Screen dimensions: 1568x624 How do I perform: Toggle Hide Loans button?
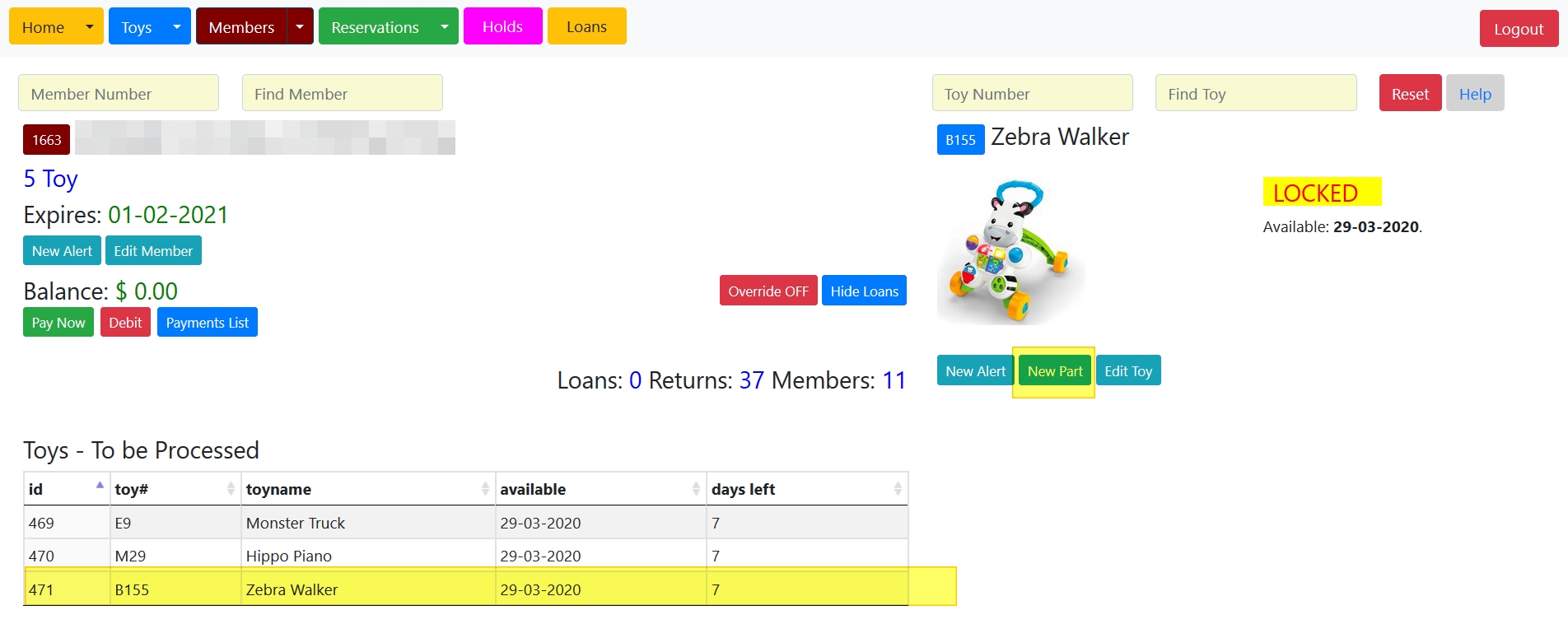[864, 291]
